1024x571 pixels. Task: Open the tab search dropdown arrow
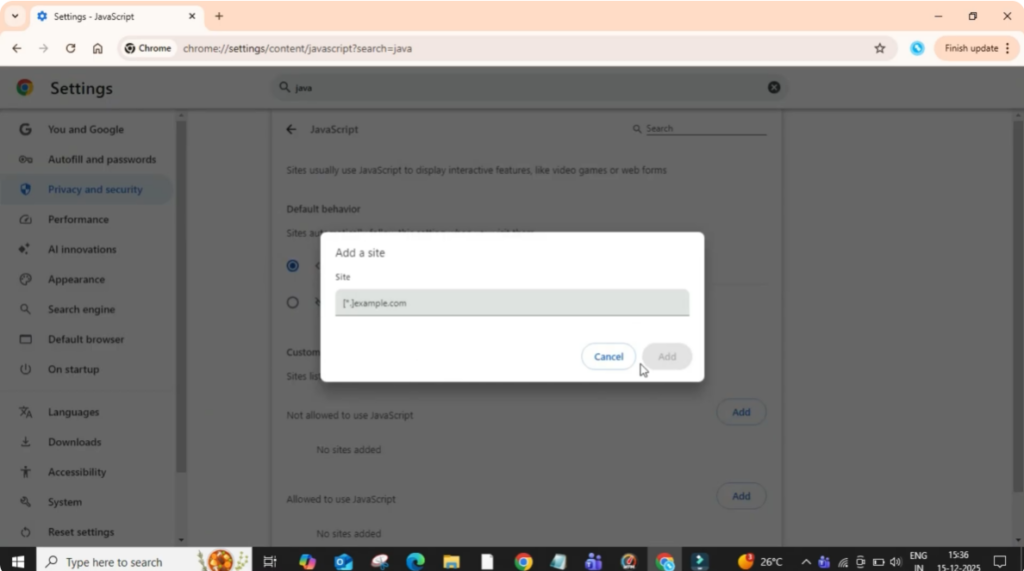[15, 16]
